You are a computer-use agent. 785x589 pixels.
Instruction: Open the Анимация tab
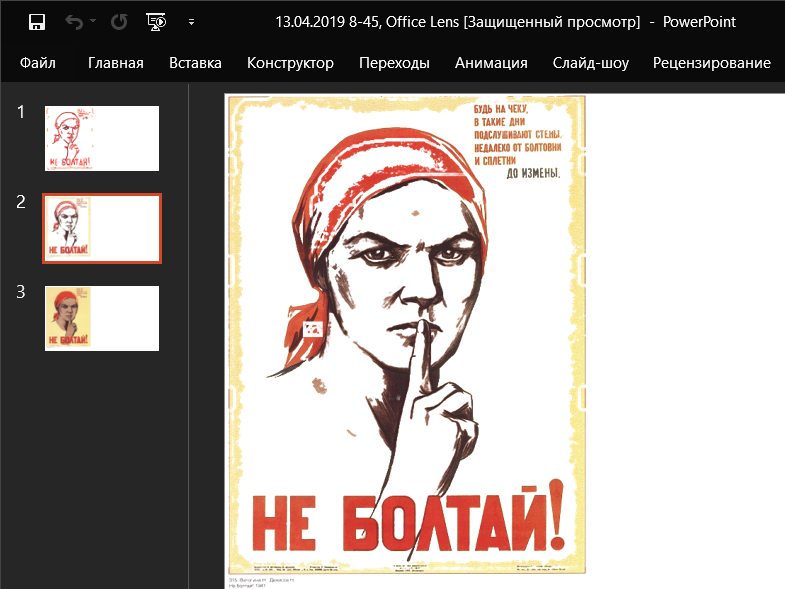(491, 63)
